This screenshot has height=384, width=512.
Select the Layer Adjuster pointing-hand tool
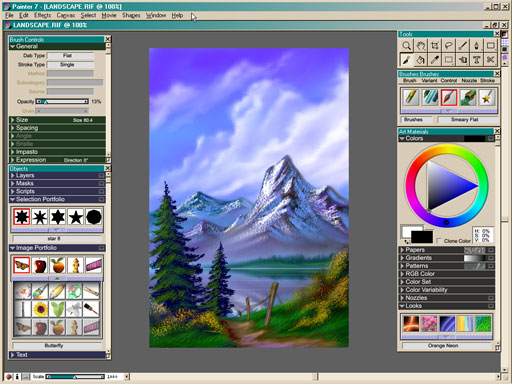click(x=462, y=60)
